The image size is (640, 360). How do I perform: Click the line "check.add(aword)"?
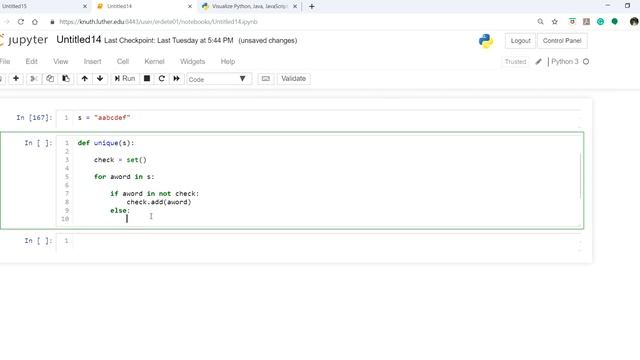159,202
